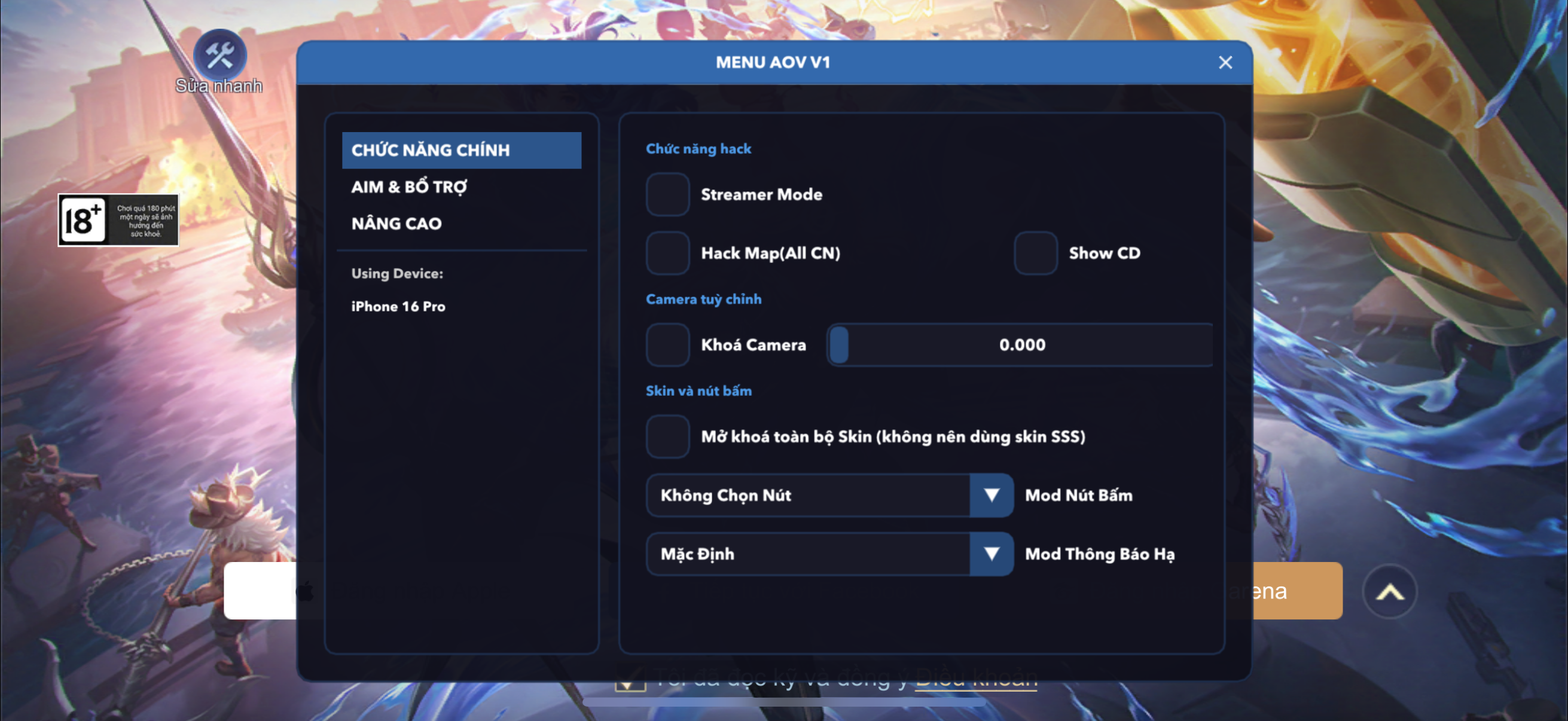Screen dimensions: 1568x721
Task: Click the 18+ age rating badge
Action: click(118, 219)
